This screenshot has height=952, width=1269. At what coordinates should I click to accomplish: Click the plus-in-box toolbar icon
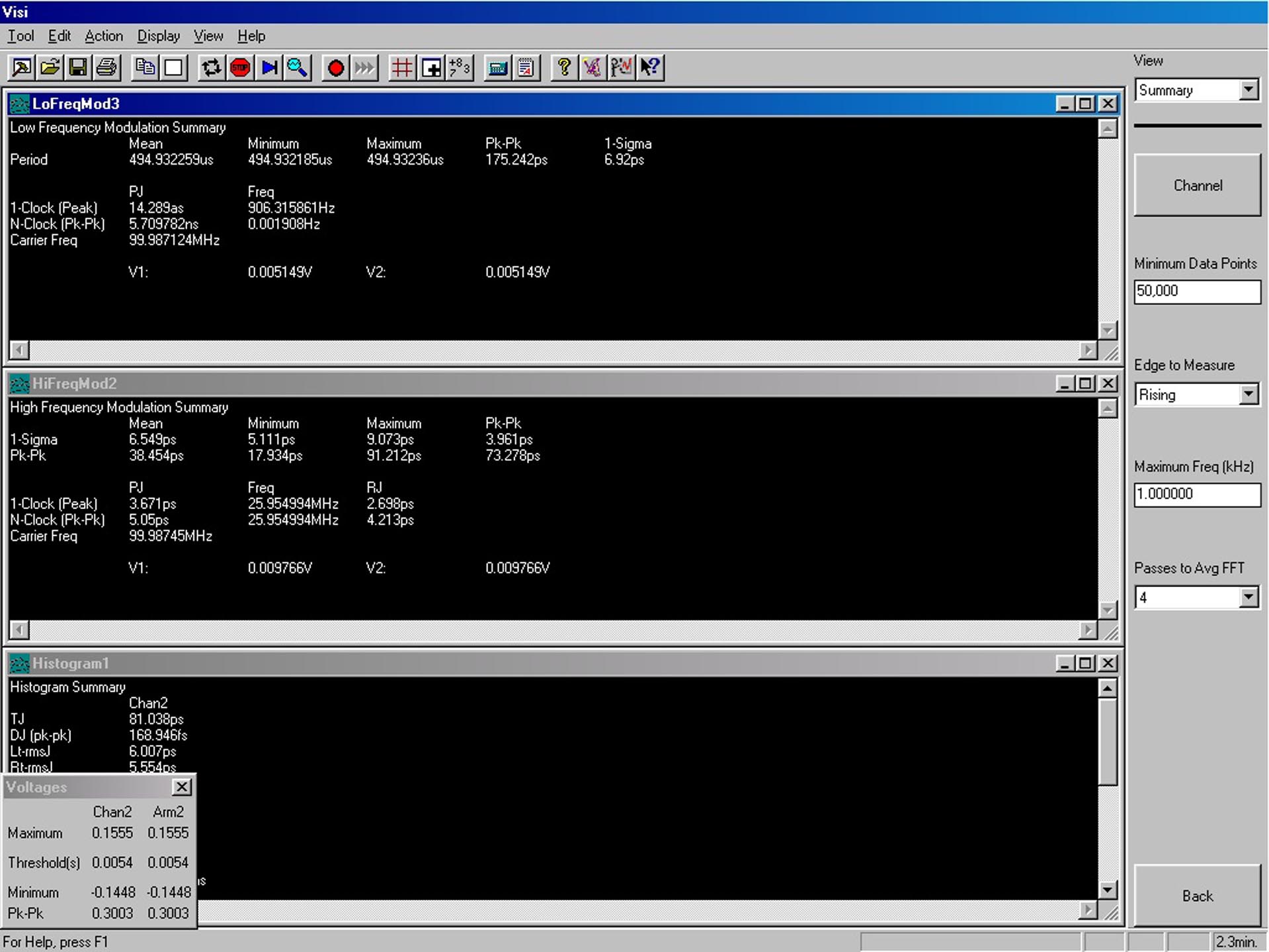[431, 67]
